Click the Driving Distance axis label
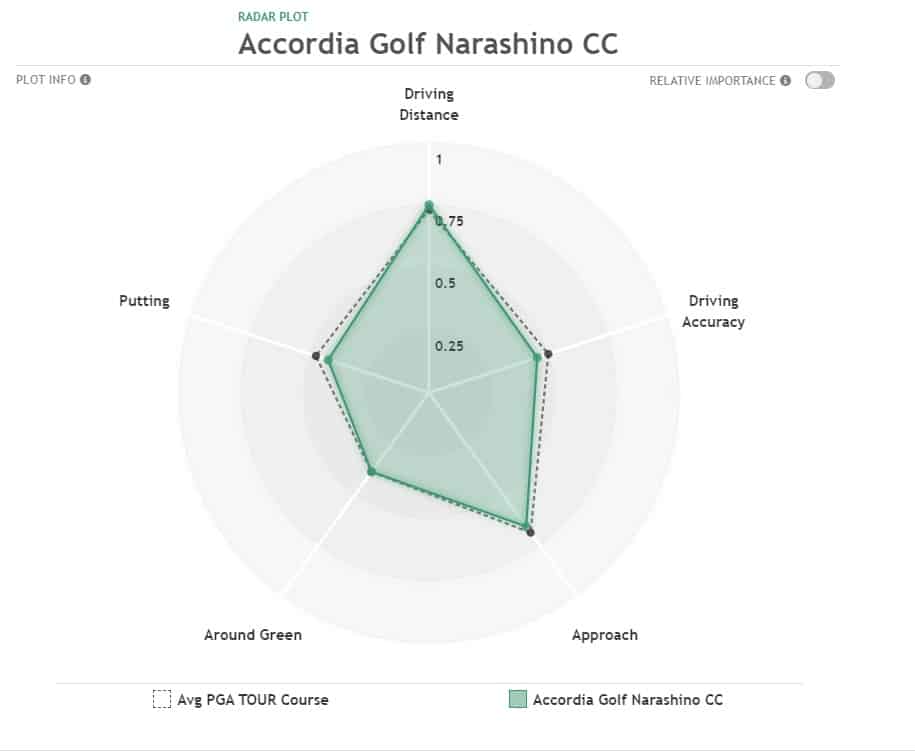Screen dimensions: 915x752 coord(429,104)
